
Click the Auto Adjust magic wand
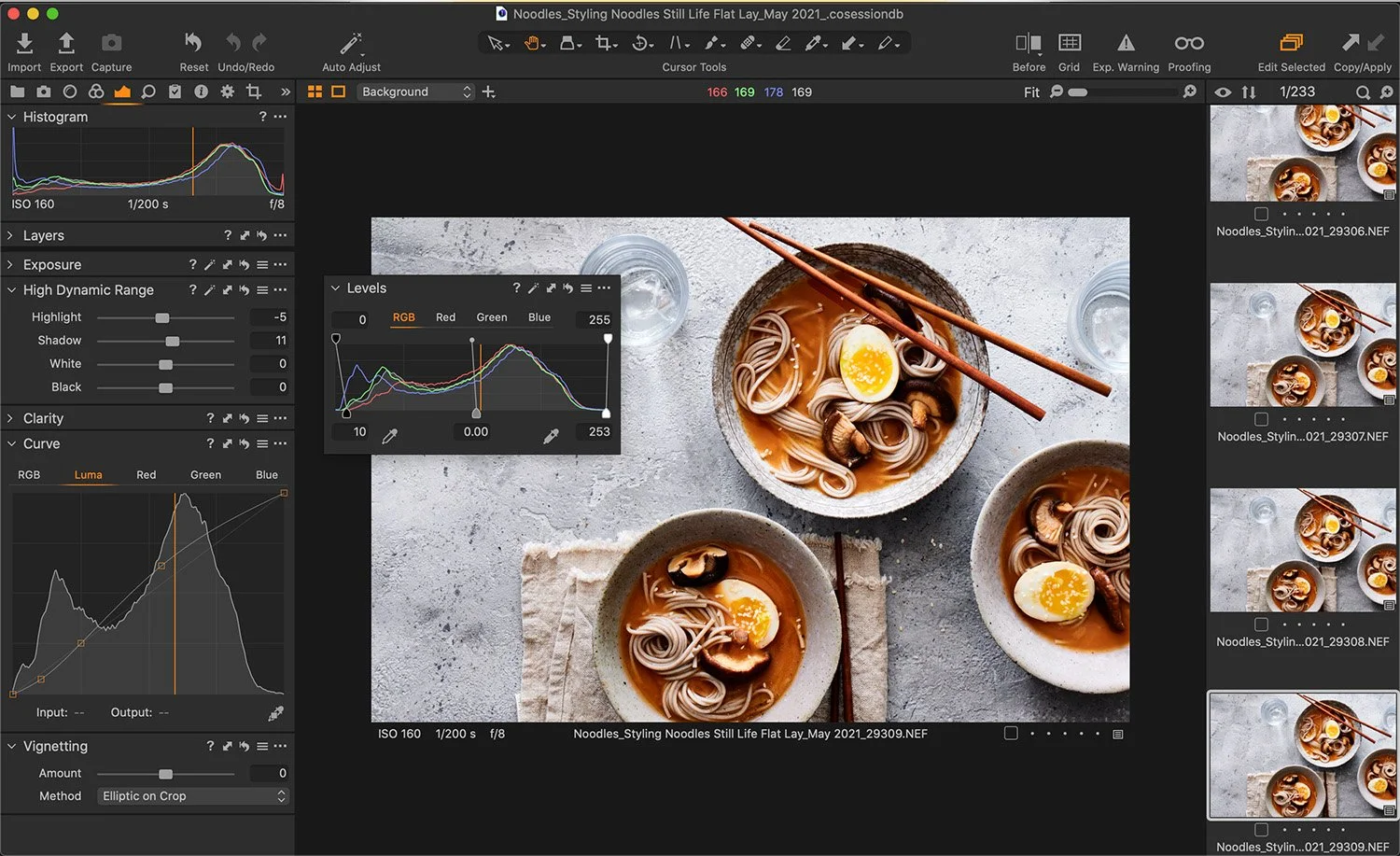(x=351, y=43)
